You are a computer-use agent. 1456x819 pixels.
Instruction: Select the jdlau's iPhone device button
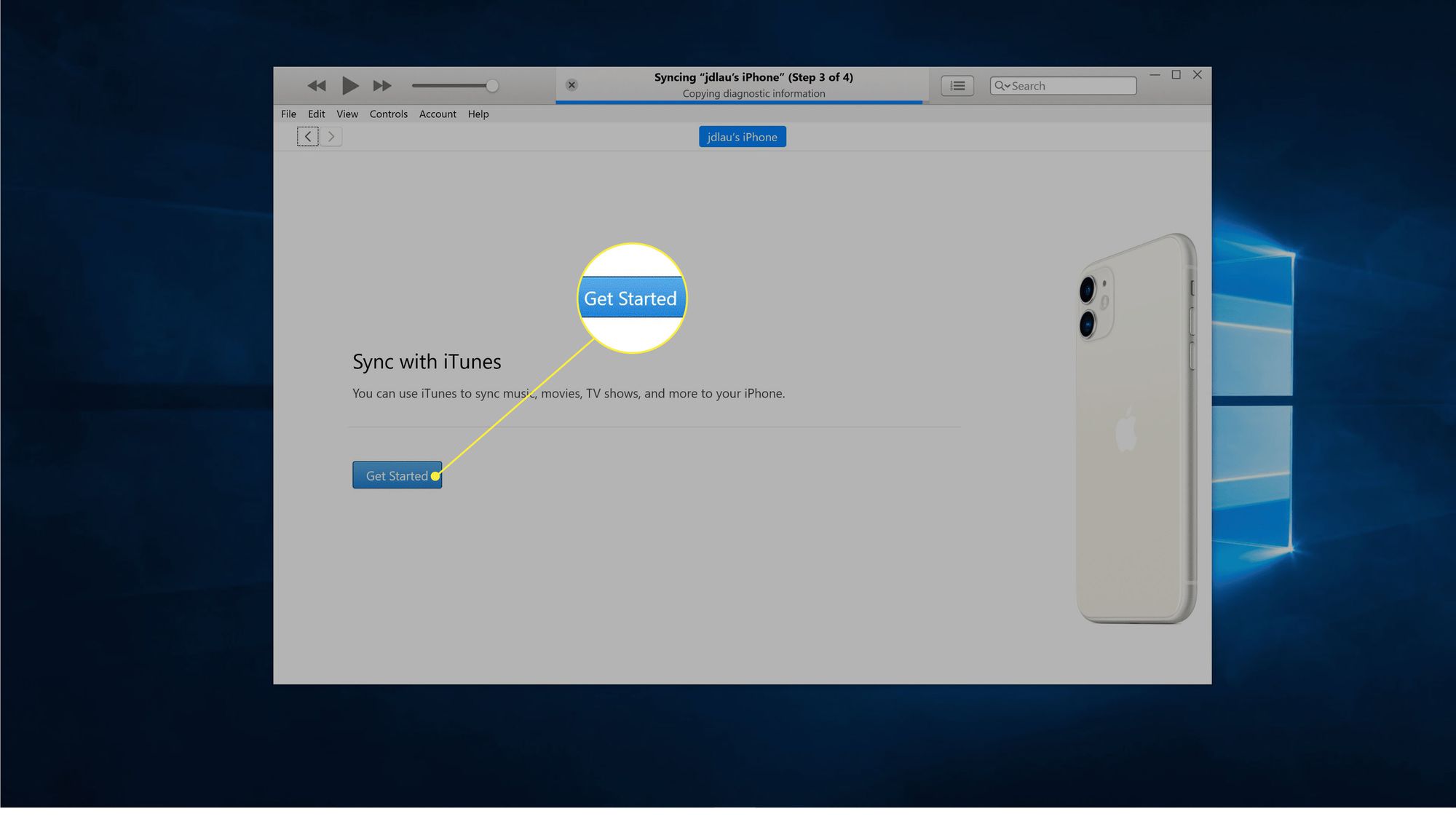[x=743, y=137]
